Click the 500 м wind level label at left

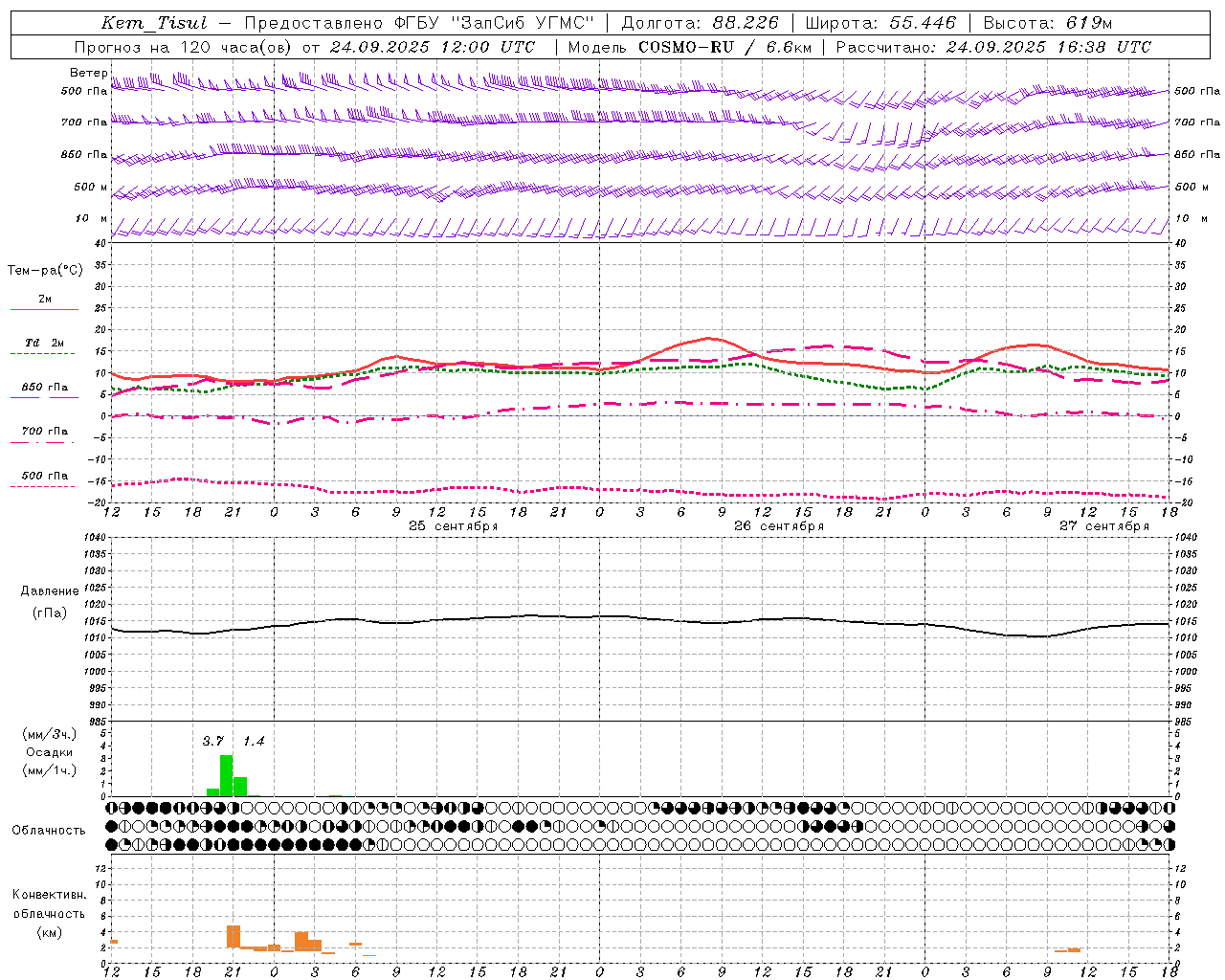point(91,187)
